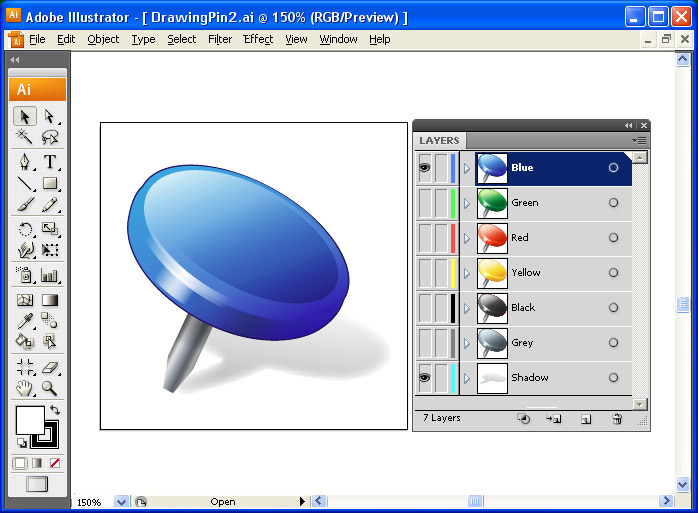The image size is (698, 513).
Task: Select the Eraser tool
Action: pos(49,367)
